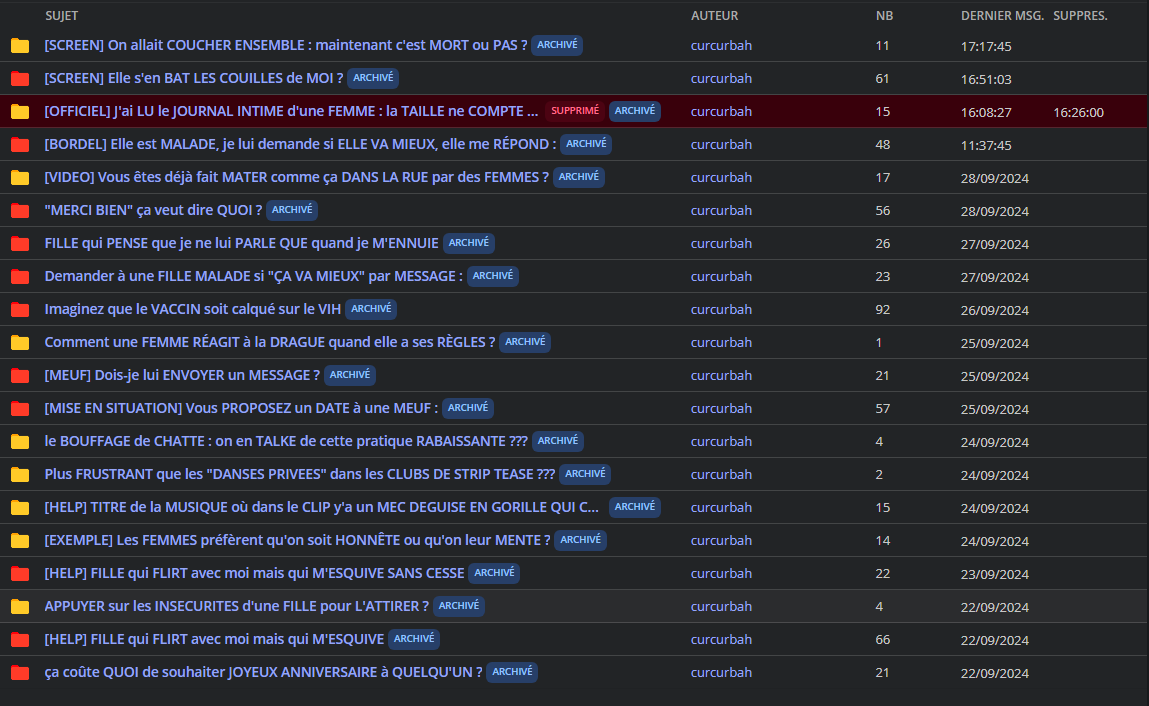The image size is (1149, 706).
Task: Click red folder icon of 'MERCI BIEN' topic
Action: point(20,210)
